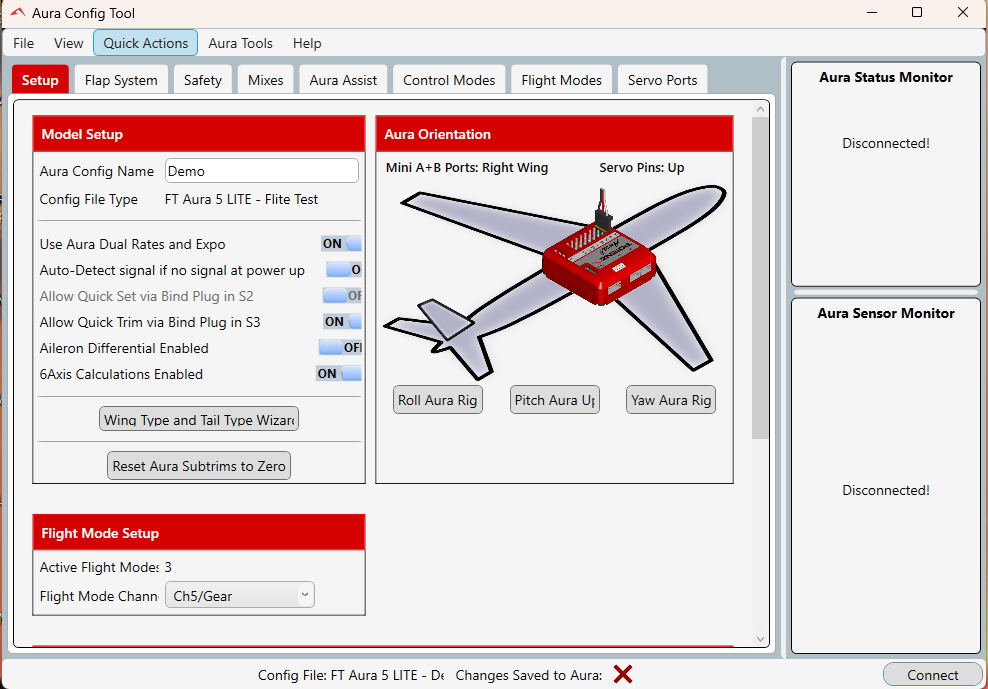Click the Aura app logo icon
Image resolution: width=988 pixels, height=689 pixels.
pyautogui.click(x=17, y=13)
